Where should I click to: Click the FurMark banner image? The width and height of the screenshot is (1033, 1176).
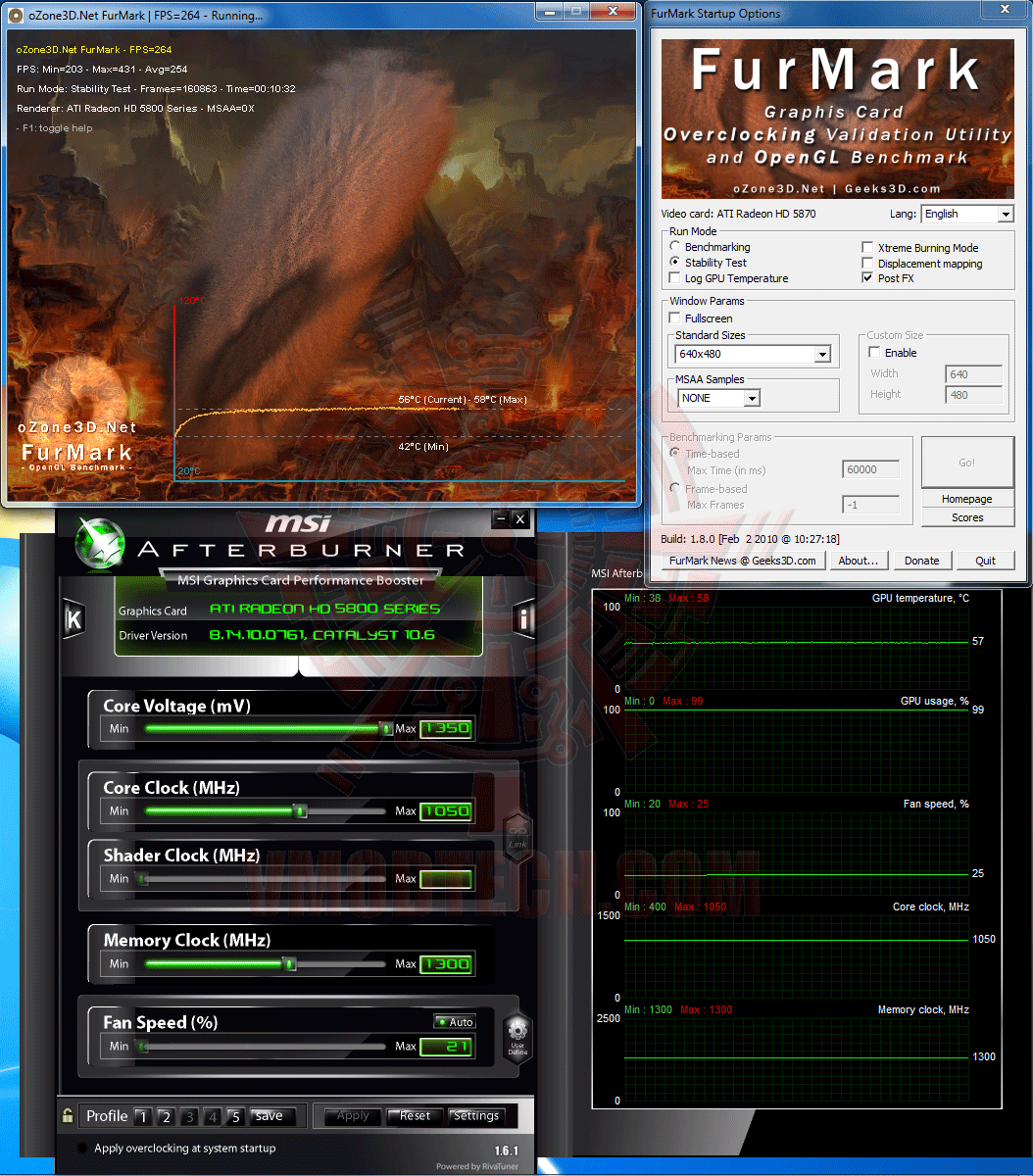(x=838, y=119)
